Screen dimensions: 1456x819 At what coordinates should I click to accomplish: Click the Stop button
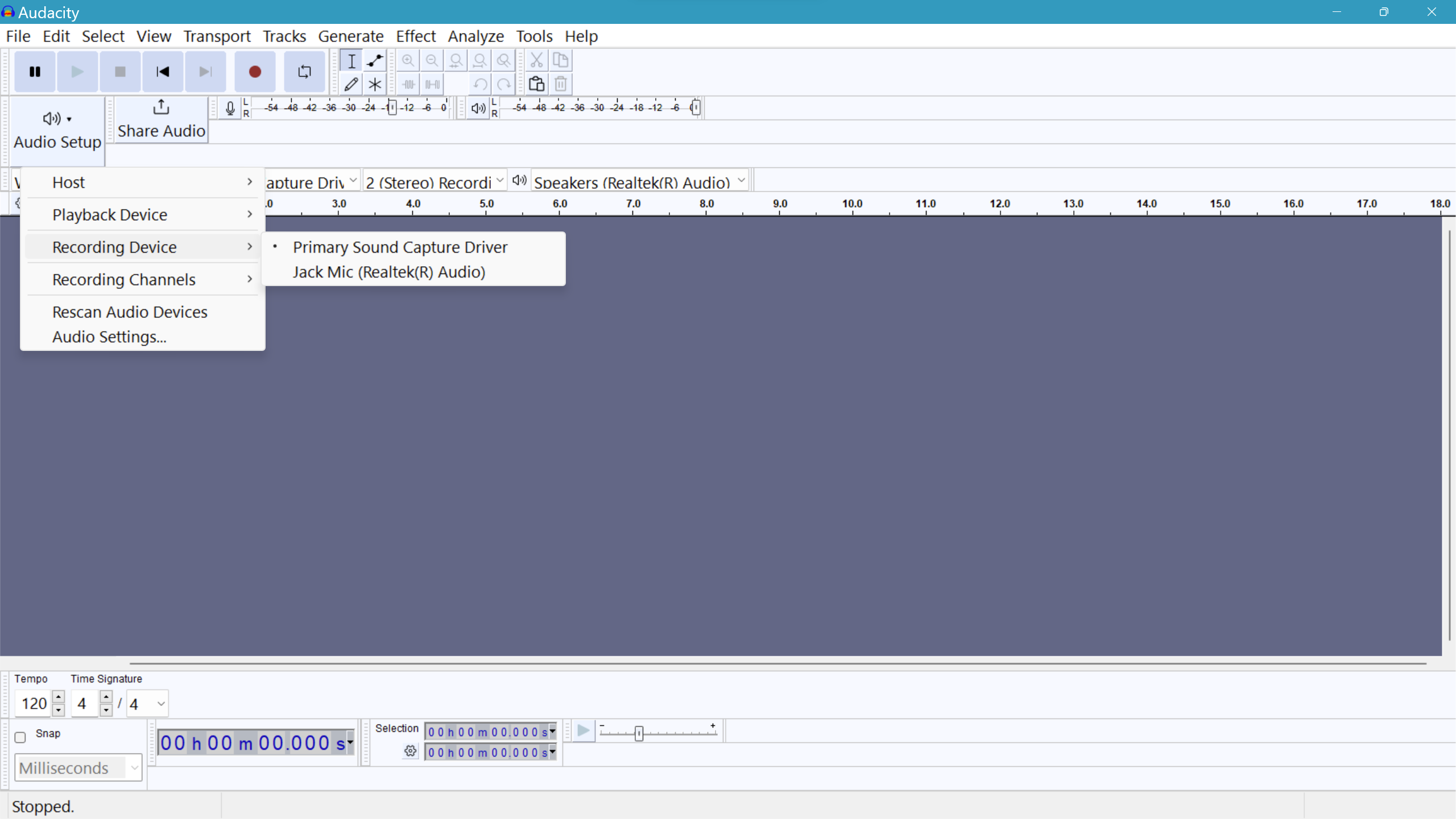coord(120,72)
